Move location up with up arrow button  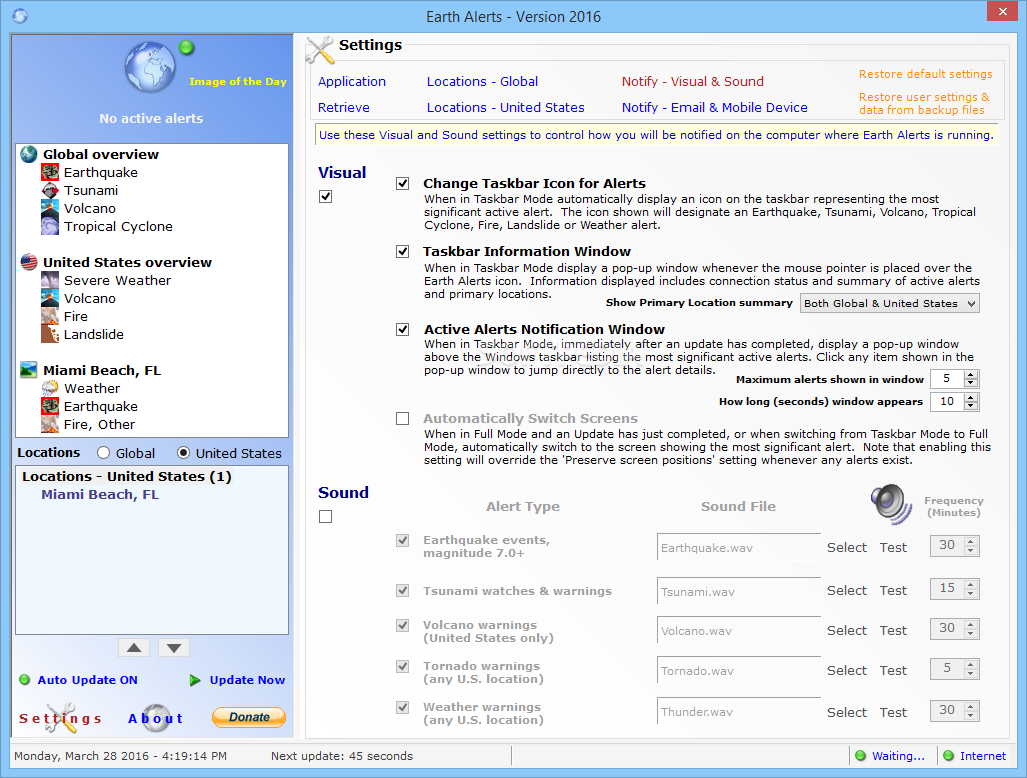(x=134, y=648)
